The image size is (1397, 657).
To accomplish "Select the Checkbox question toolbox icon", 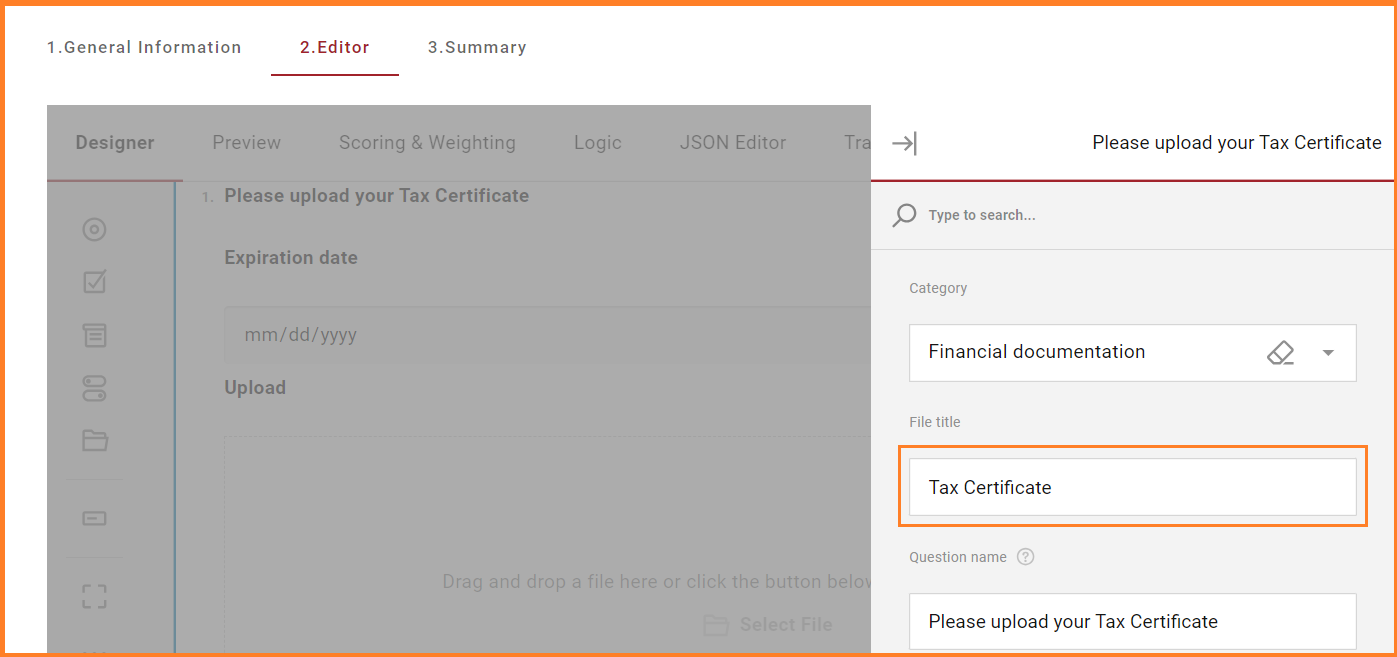I will click(x=94, y=283).
